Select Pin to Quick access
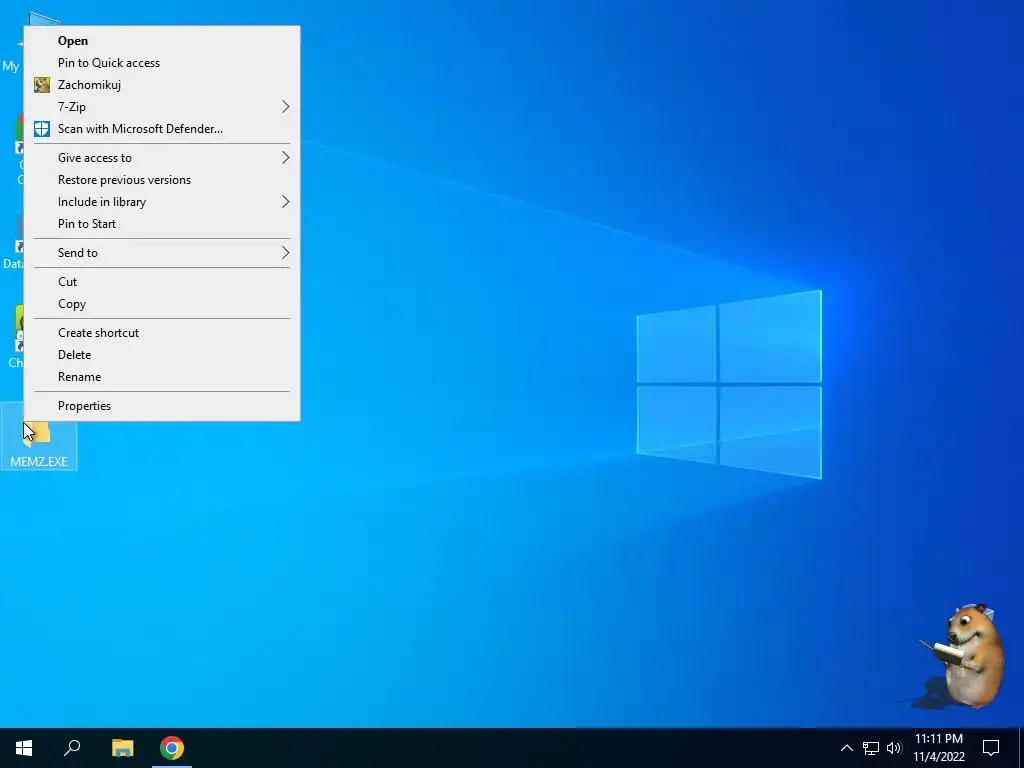The width and height of the screenshot is (1024, 768). pos(162,63)
